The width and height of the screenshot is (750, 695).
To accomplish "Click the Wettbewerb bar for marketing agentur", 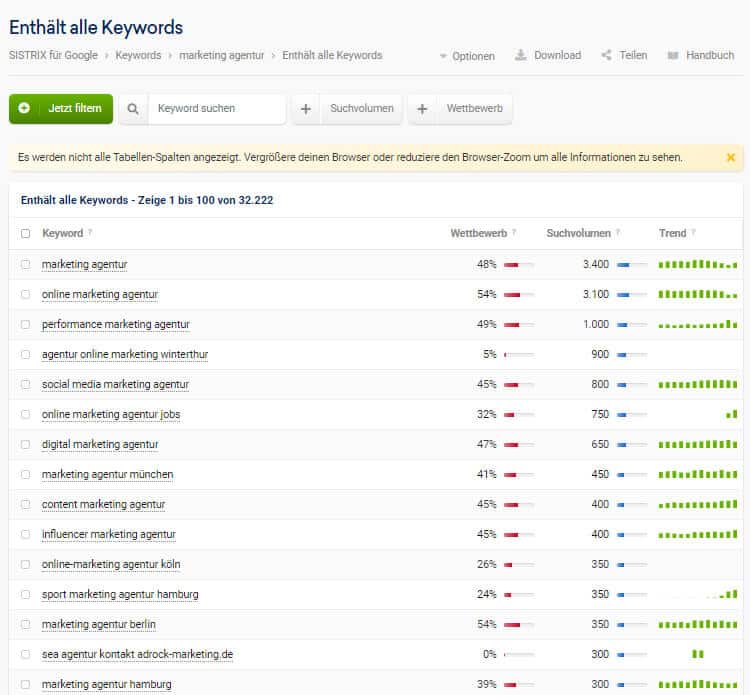I will click(519, 265).
